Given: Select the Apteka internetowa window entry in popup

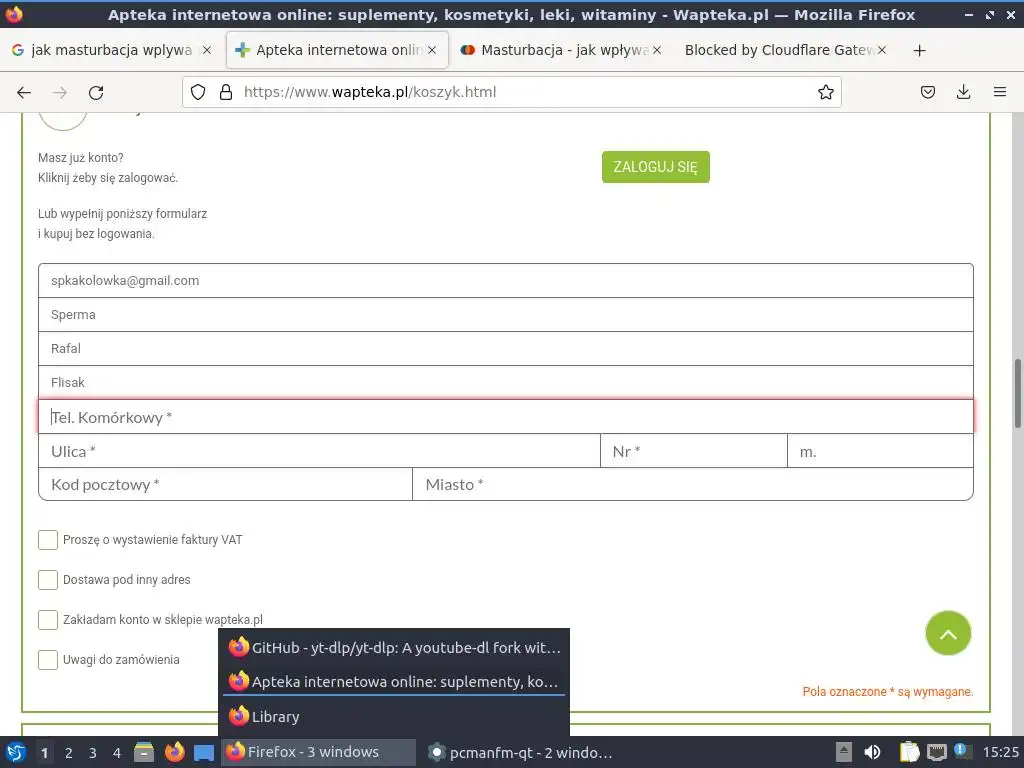Looking at the screenshot, I should pyautogui.click(x=394, y=682).
